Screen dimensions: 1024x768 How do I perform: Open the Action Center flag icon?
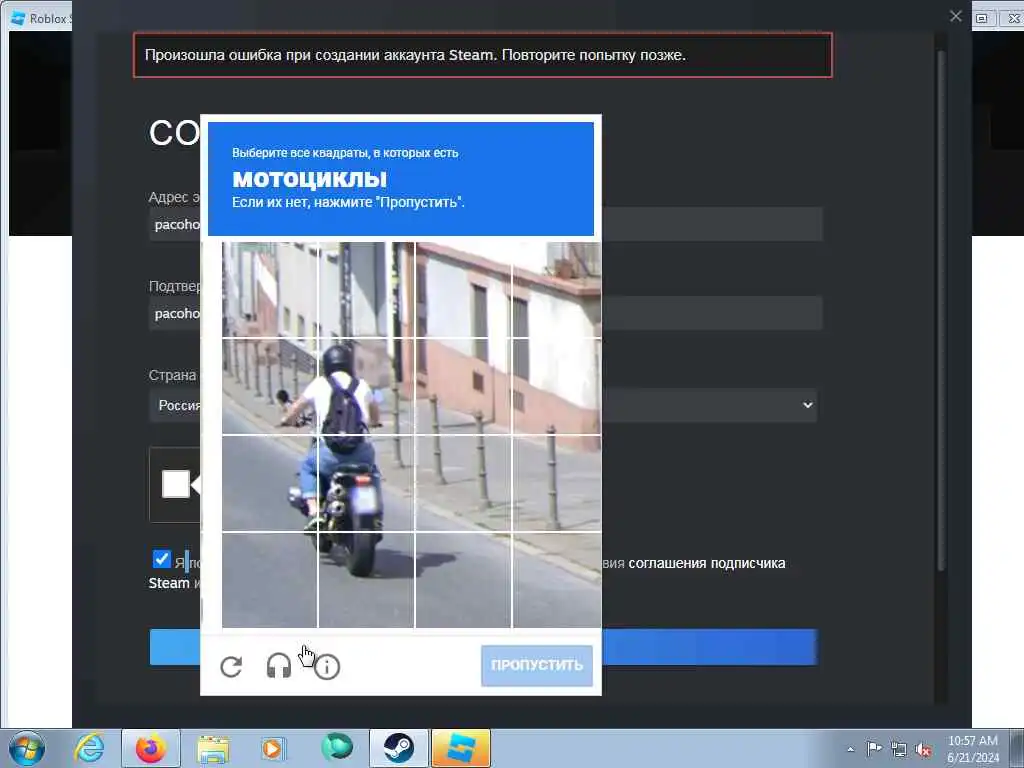[x=874, y=748]
